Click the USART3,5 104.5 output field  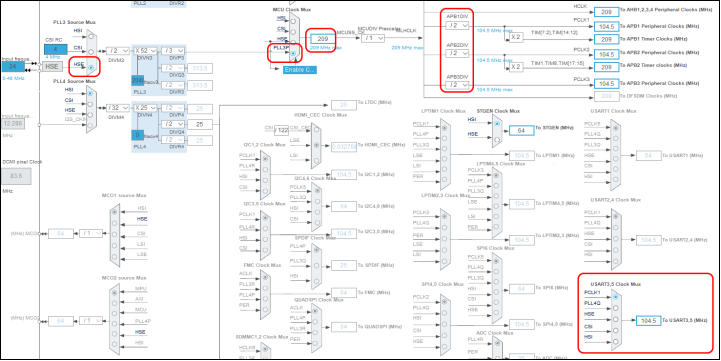pos(648,321)
